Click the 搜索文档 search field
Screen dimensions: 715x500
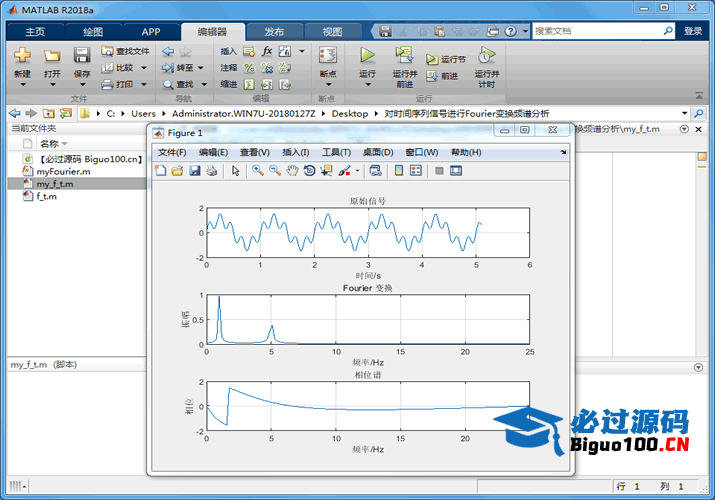(598, 31)
